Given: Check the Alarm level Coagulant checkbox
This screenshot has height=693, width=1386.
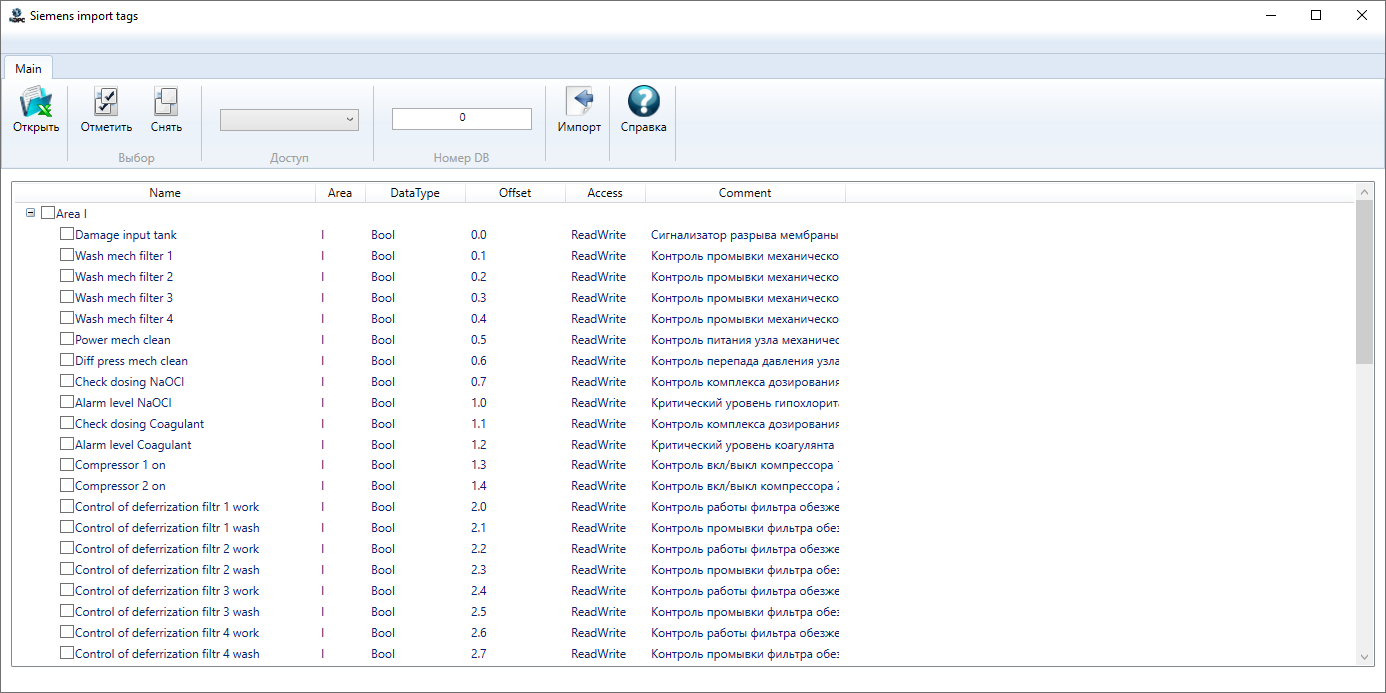Looking at the screenshot, I should click(67, 444).
